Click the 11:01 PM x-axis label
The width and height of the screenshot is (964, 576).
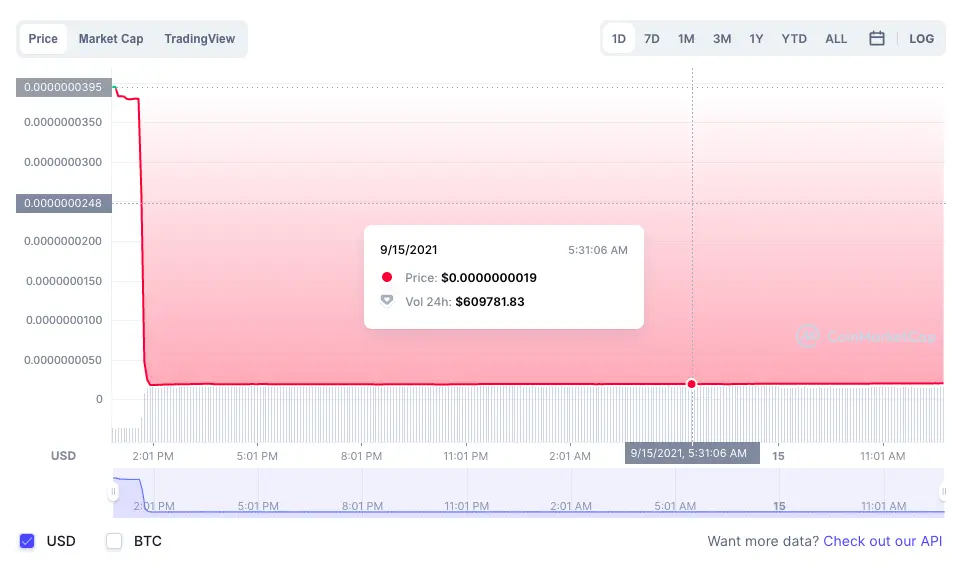tap(465, 456)
